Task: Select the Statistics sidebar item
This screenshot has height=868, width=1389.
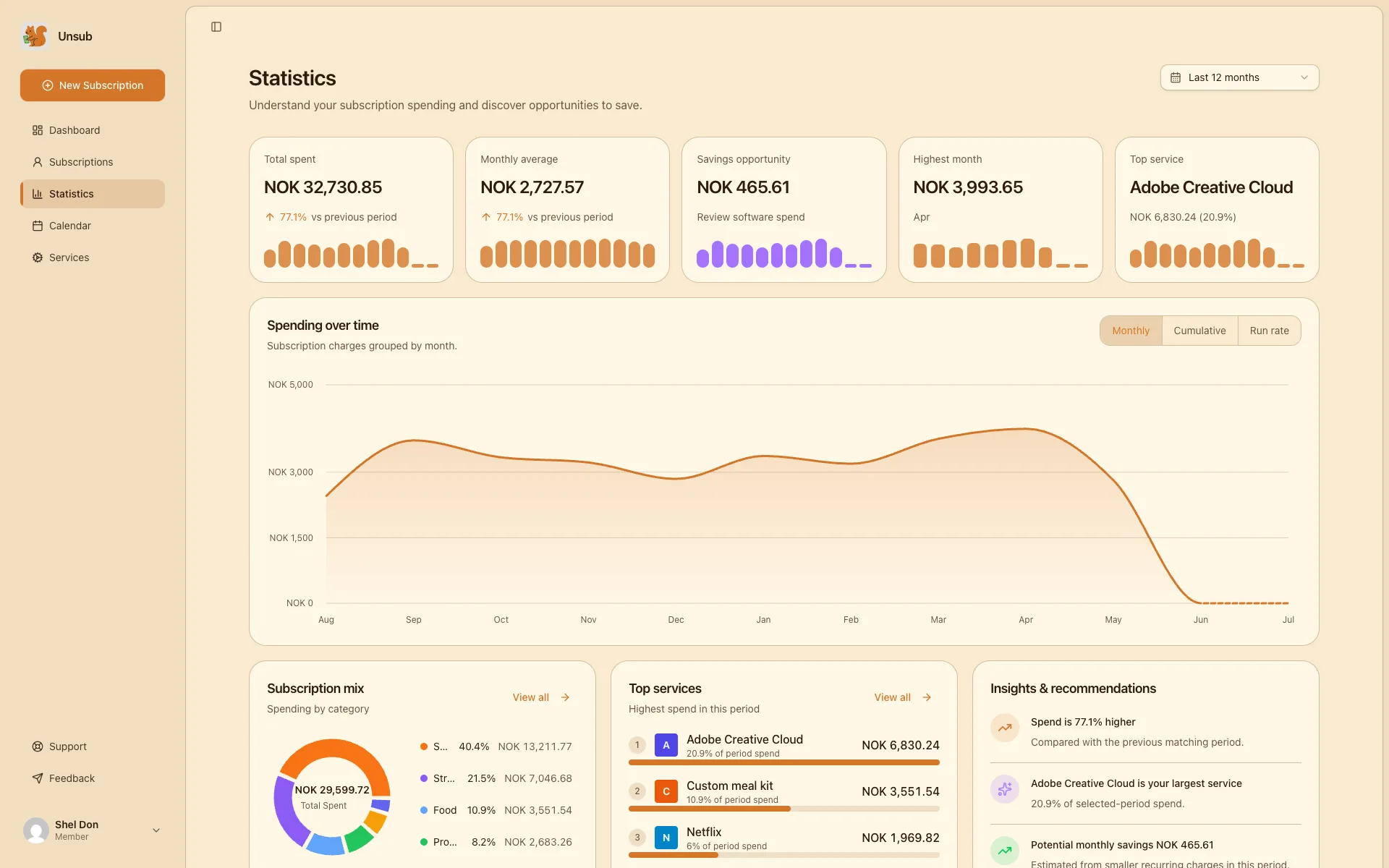Action: 93,194
